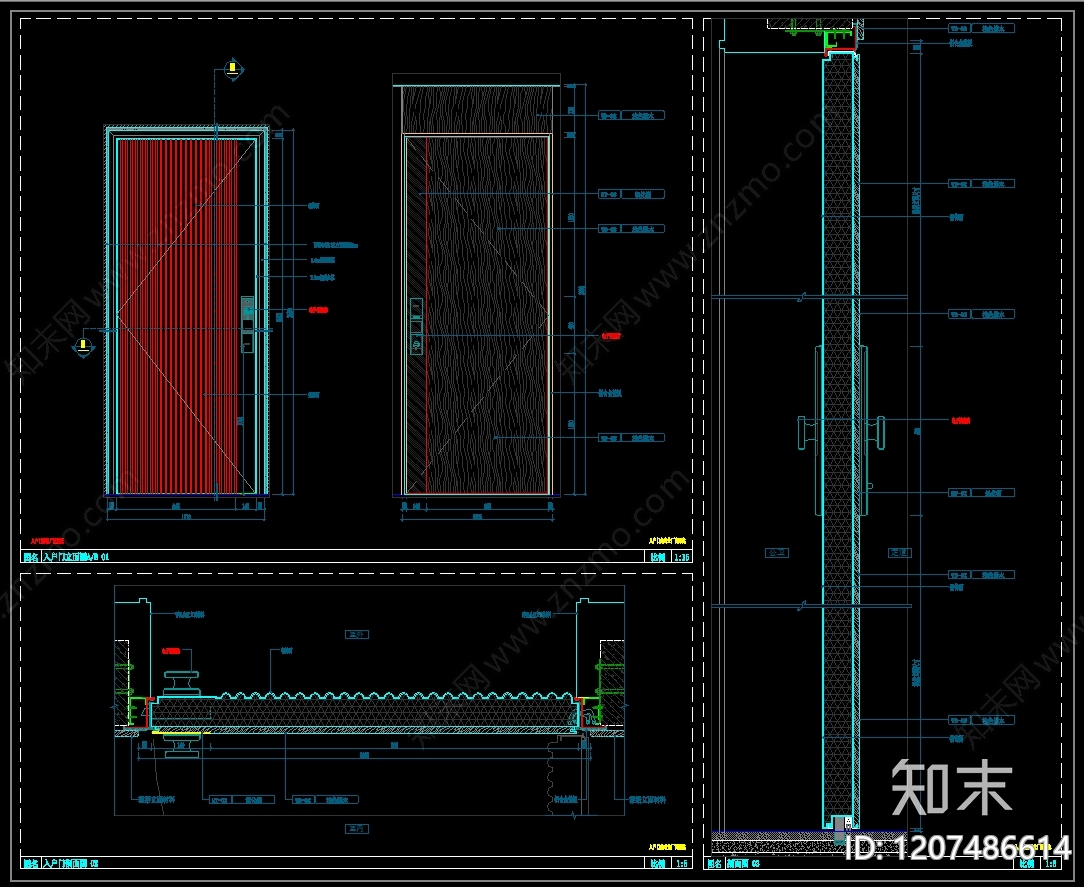Click the third material tag right of the wood door elevation
The height and width of the screenshot is (887, 1084).
coord(631,229)
